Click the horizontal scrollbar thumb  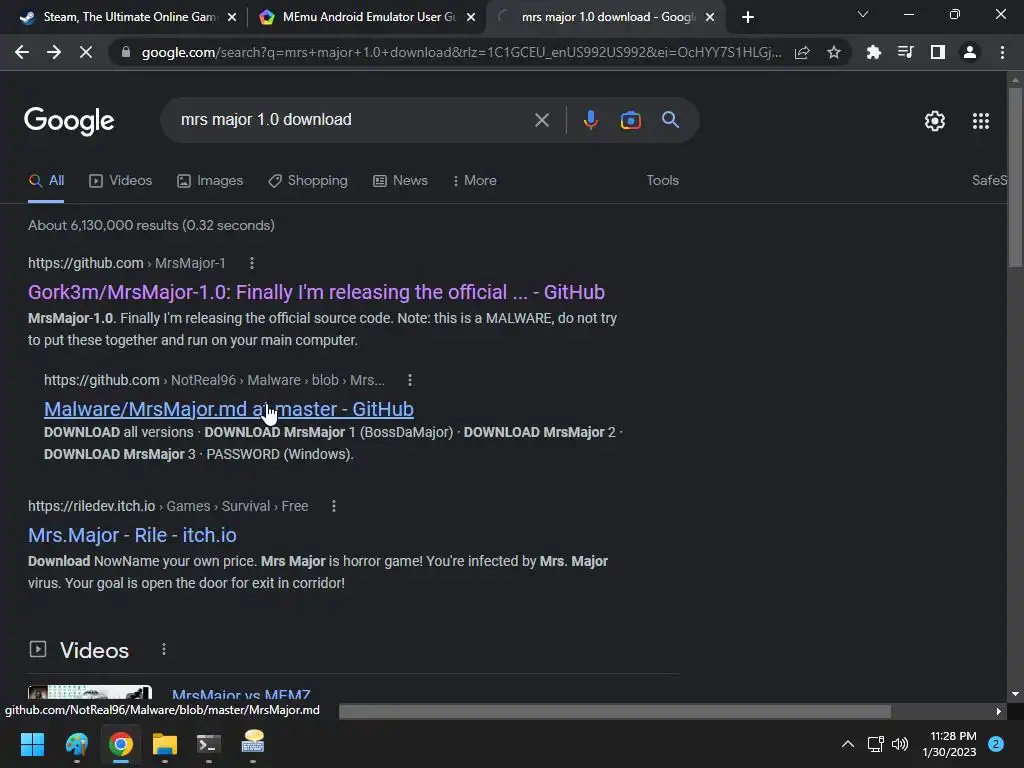click(615, 711)
